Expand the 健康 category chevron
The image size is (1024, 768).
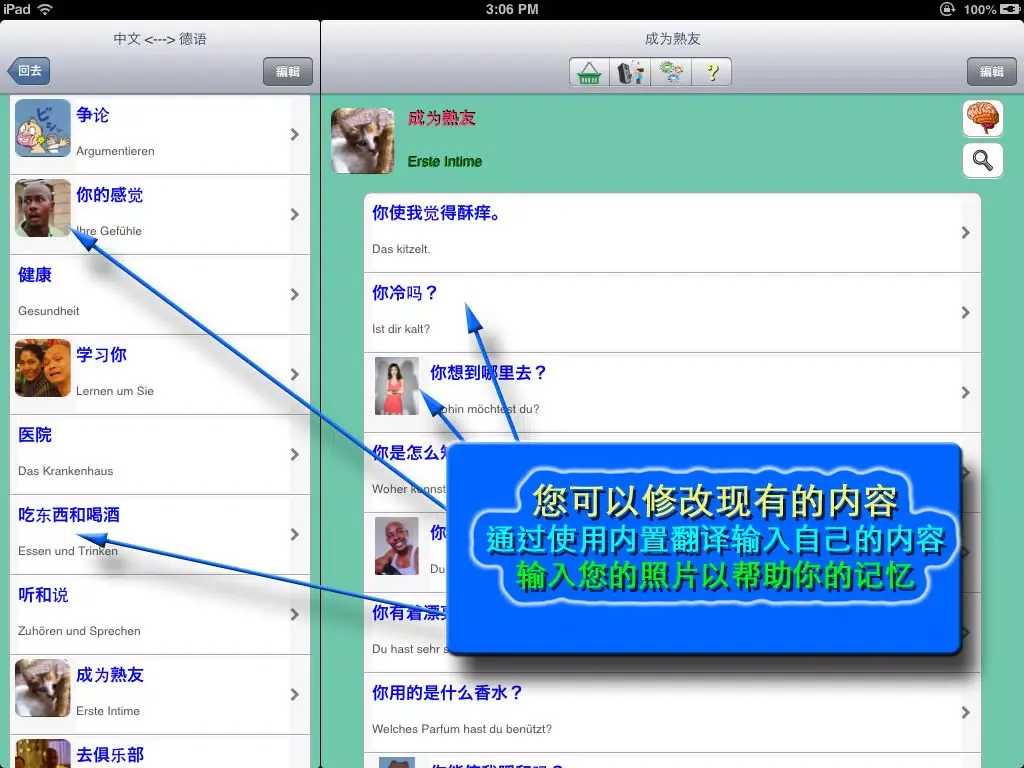pos(295,295)
